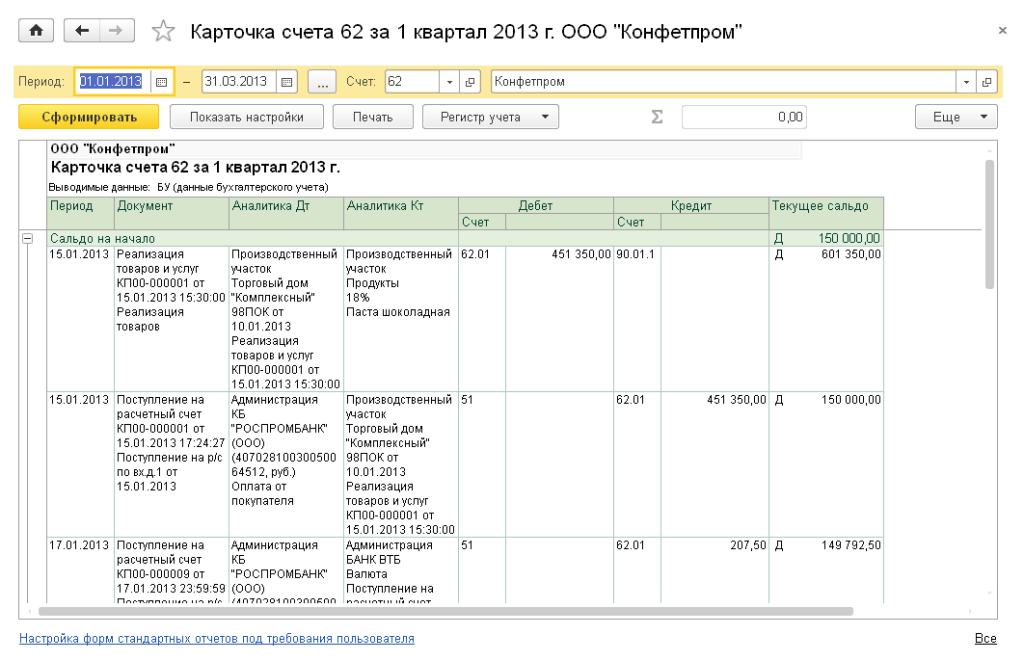Open the Регистр учета dropdown

click(x=490, y=117)
